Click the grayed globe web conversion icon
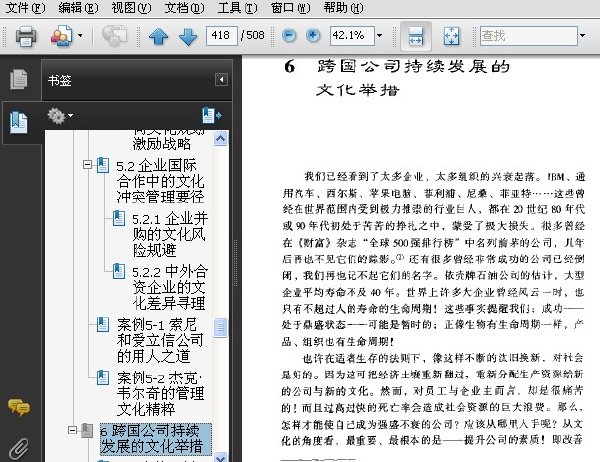Image resolution: width=600 pixels, height=462 pixels. (x=114, y=36)
